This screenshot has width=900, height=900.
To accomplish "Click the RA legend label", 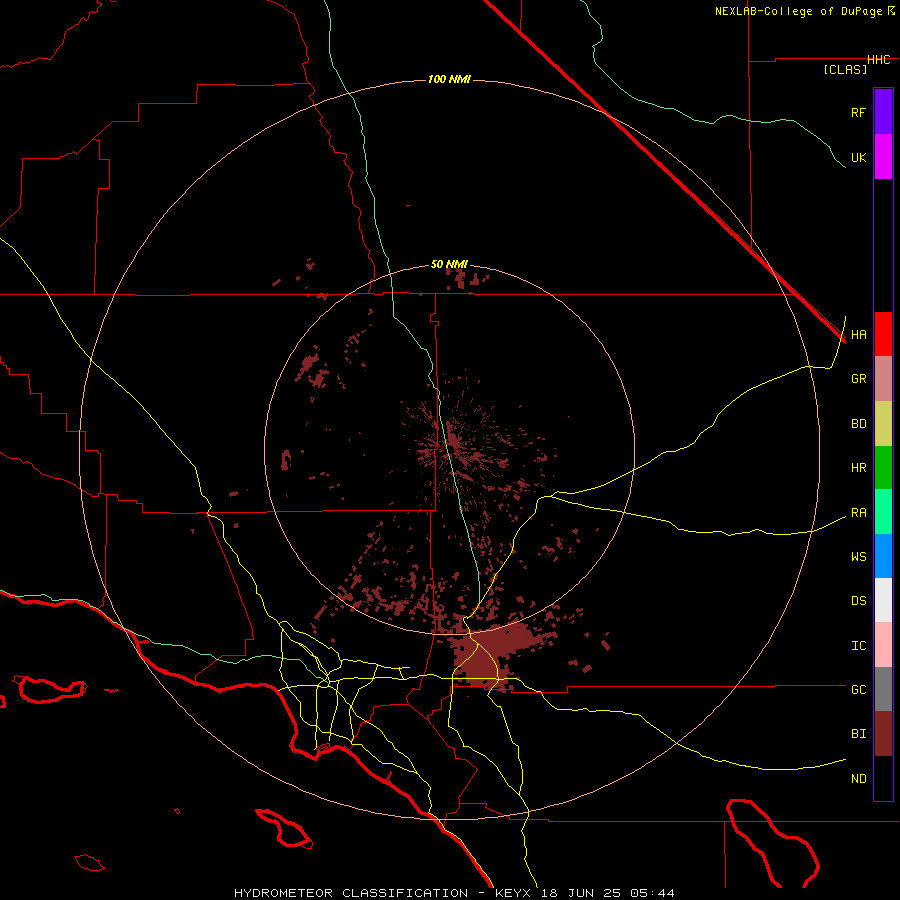I will [x=858, y=513].
